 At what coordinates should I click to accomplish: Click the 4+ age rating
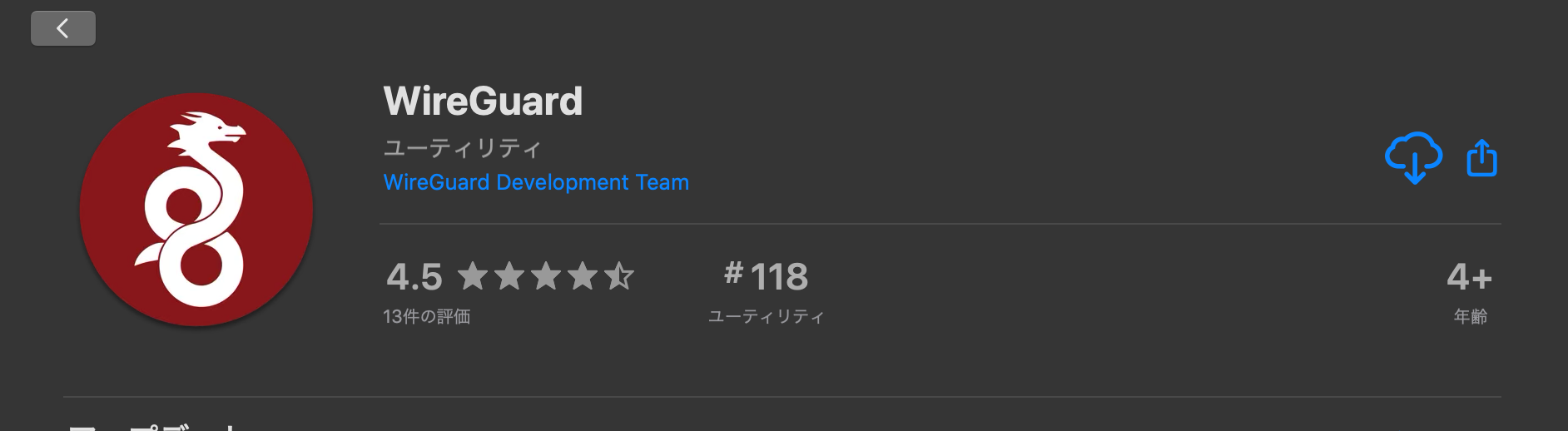[1470, 276]
